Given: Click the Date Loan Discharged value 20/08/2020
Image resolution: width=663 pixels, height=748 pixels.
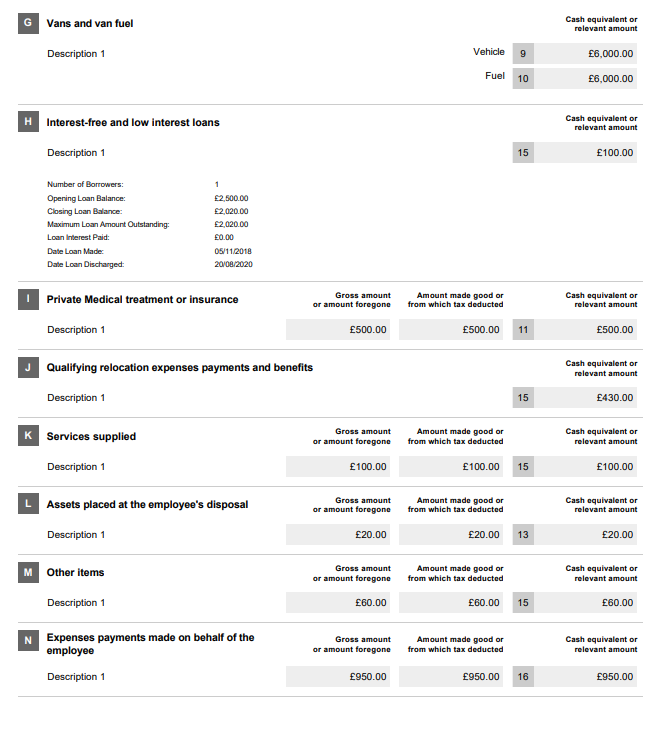Looking at the screenshot, I should (233, 264).
